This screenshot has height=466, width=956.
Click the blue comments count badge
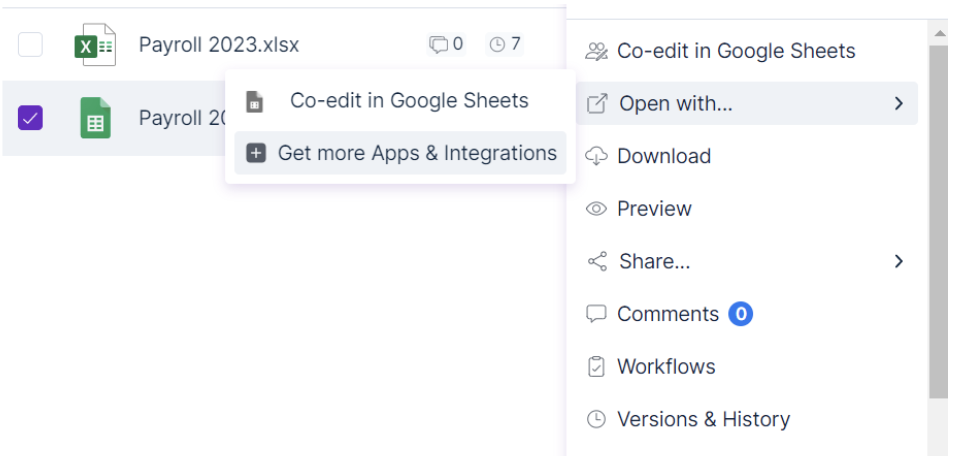(740, 314)
